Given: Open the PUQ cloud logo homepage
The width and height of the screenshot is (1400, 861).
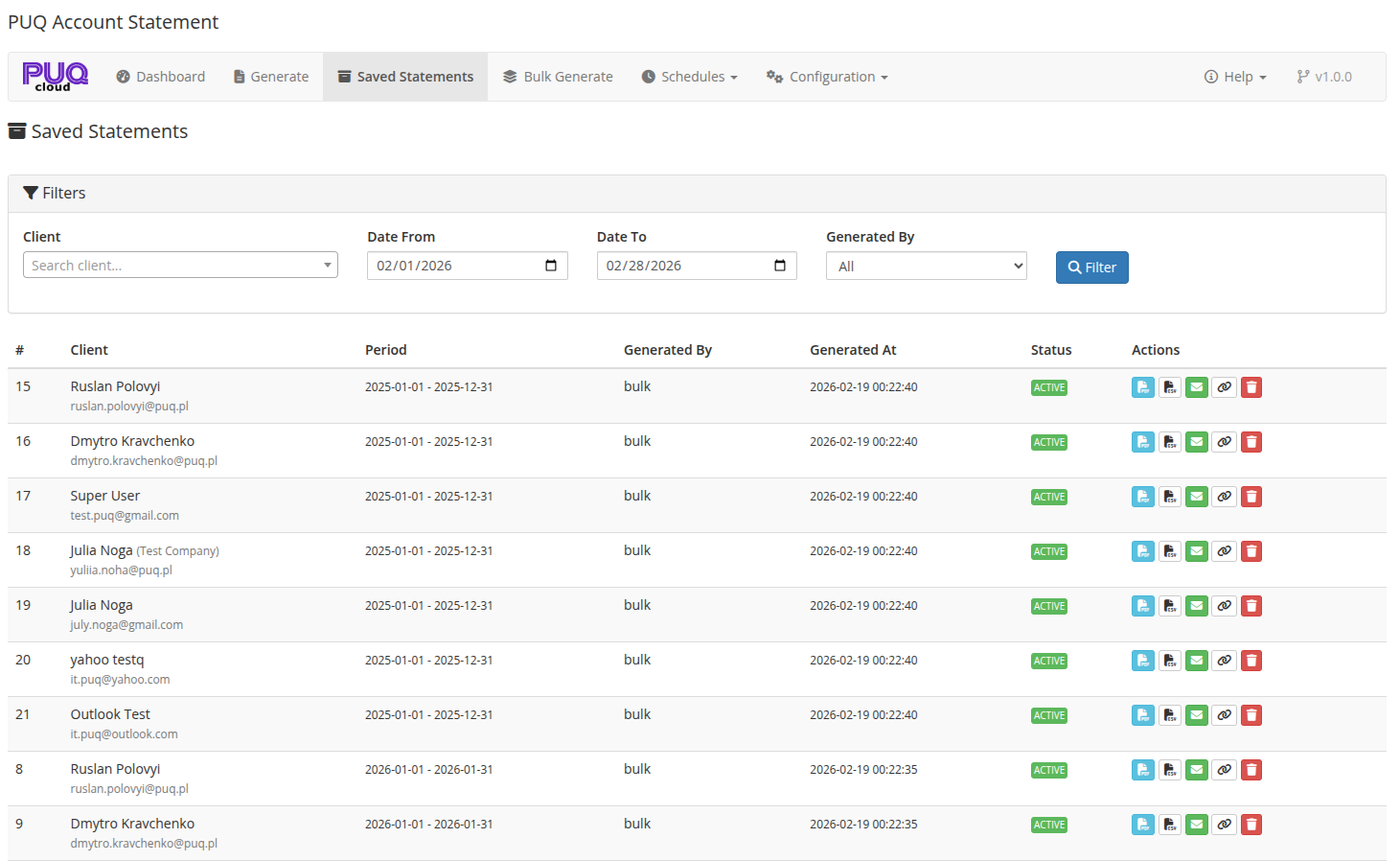Looking at the screenshot, I should click(54, 76).
